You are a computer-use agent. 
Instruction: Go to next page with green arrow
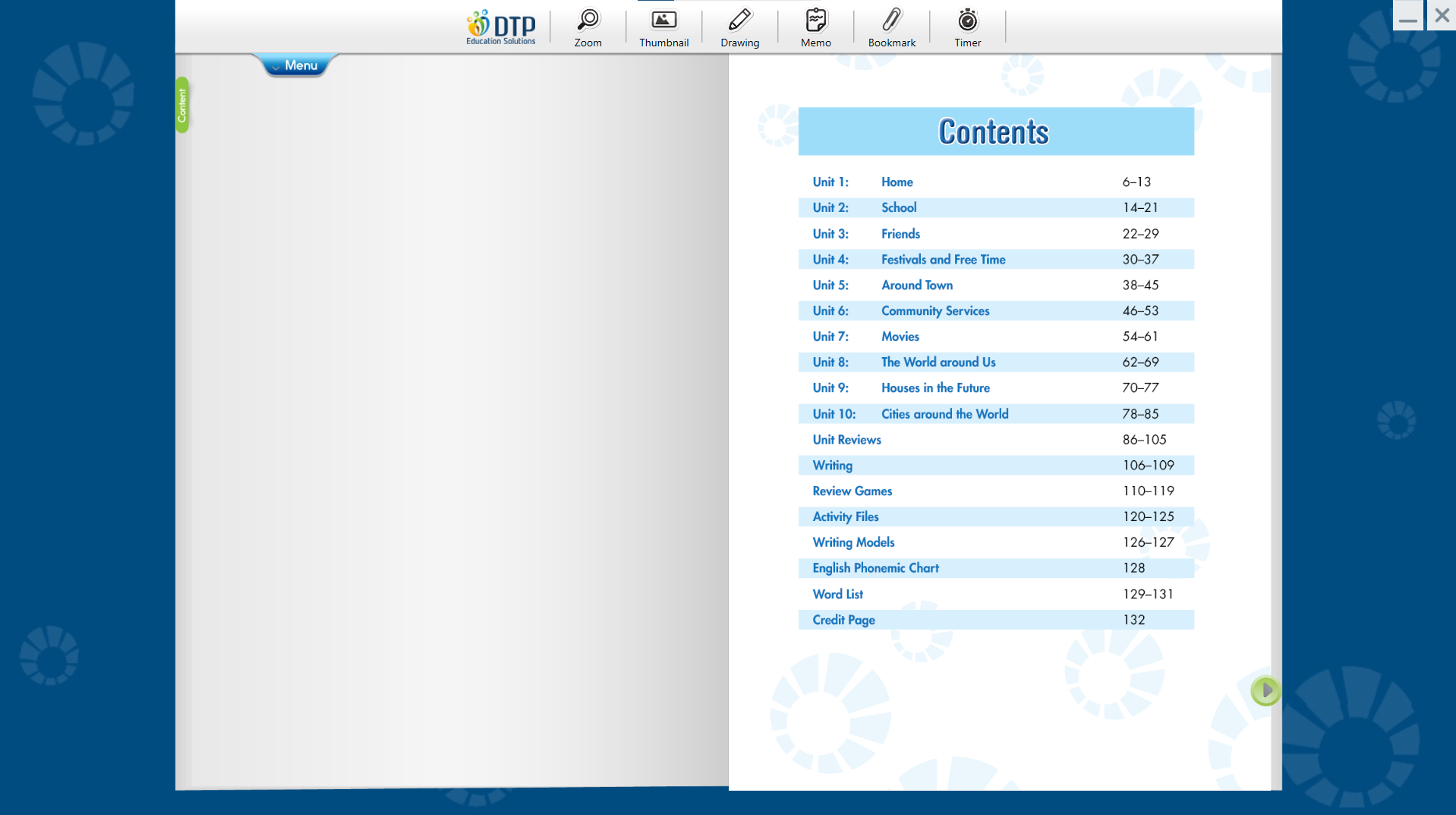1265,690
